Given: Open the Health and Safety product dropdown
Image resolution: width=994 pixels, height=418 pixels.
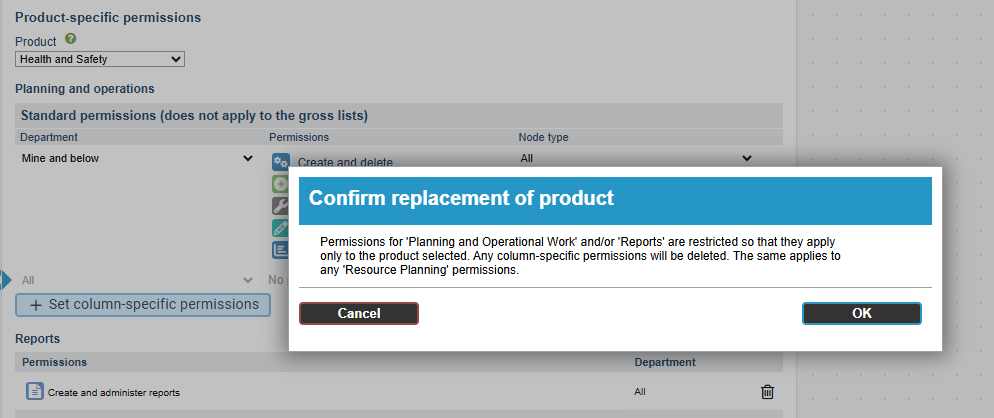Looking at the screenshot, I should coord(100,59).
